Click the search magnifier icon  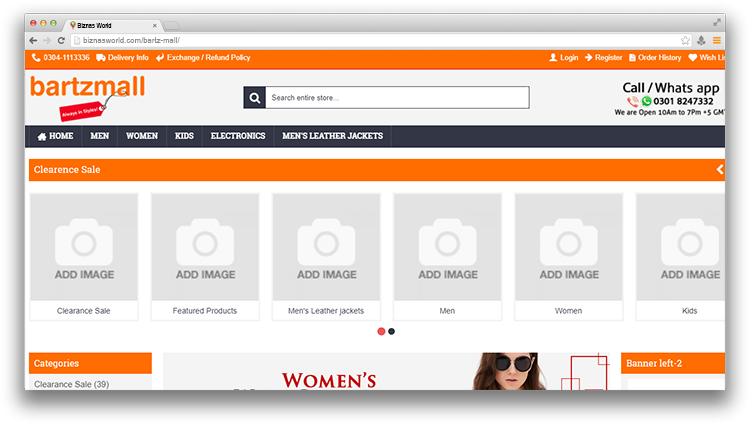pyautogui.click(x=254, y=98)
